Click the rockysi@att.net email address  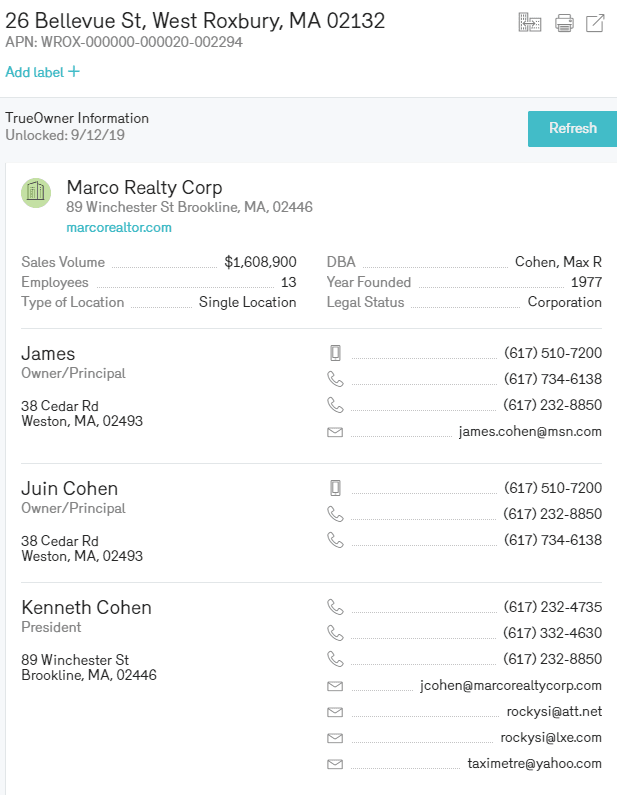click(x=554, y=712)
